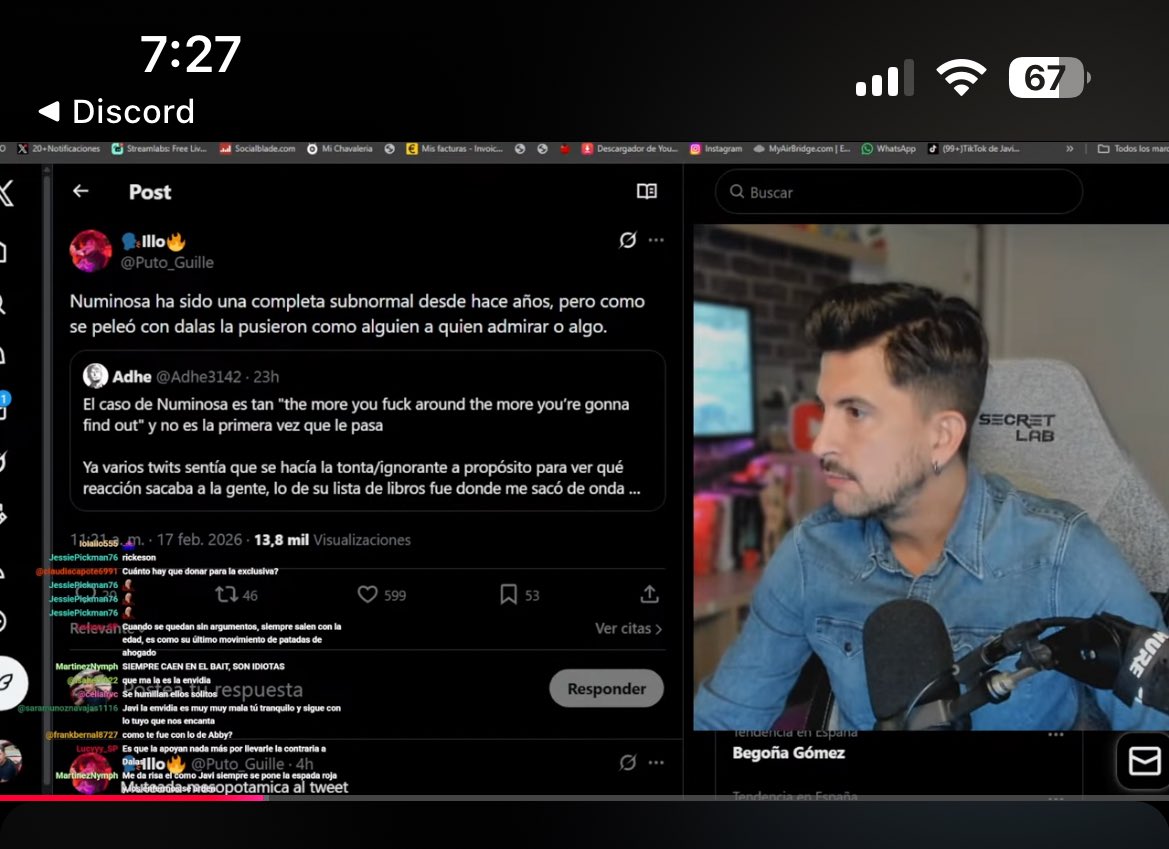Seek on the red video progress bar
1169x849 pixels.
coord(133,798)
